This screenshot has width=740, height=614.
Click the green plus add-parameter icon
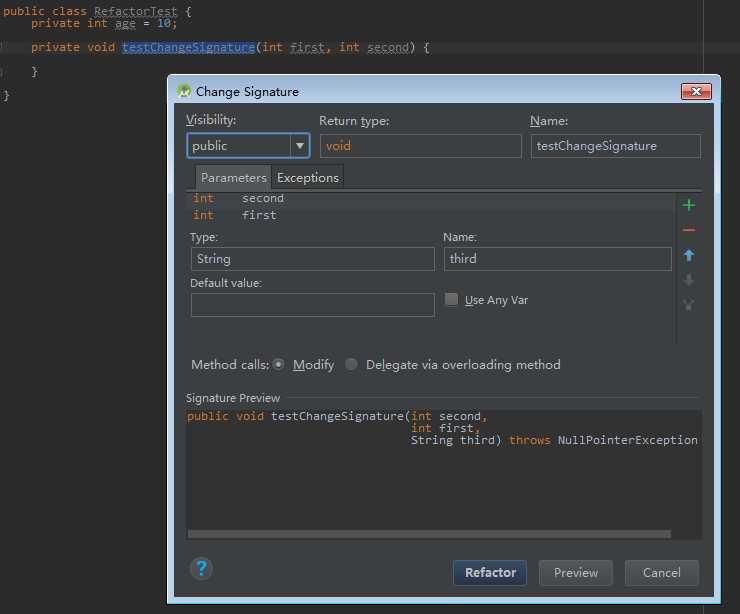pos(689,205)
